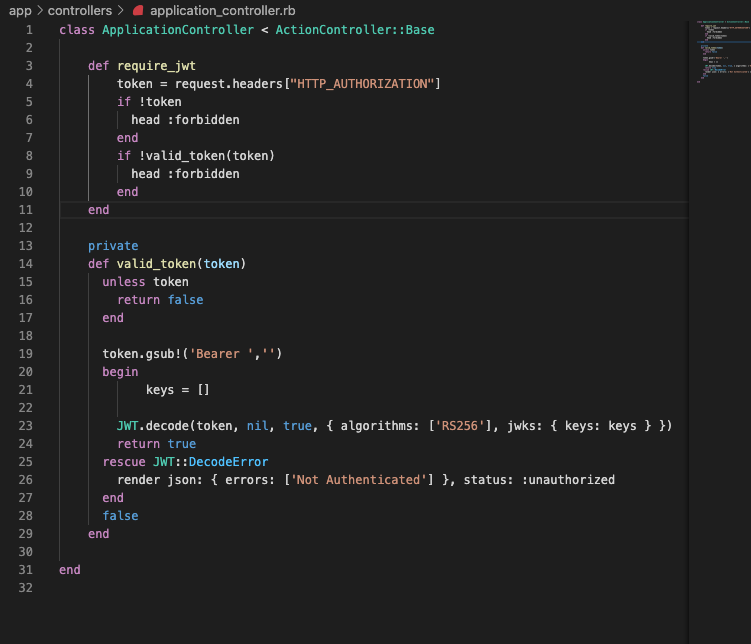Click the minimap code preview
This screenshot has height=644, width=751.
point(718,50)
